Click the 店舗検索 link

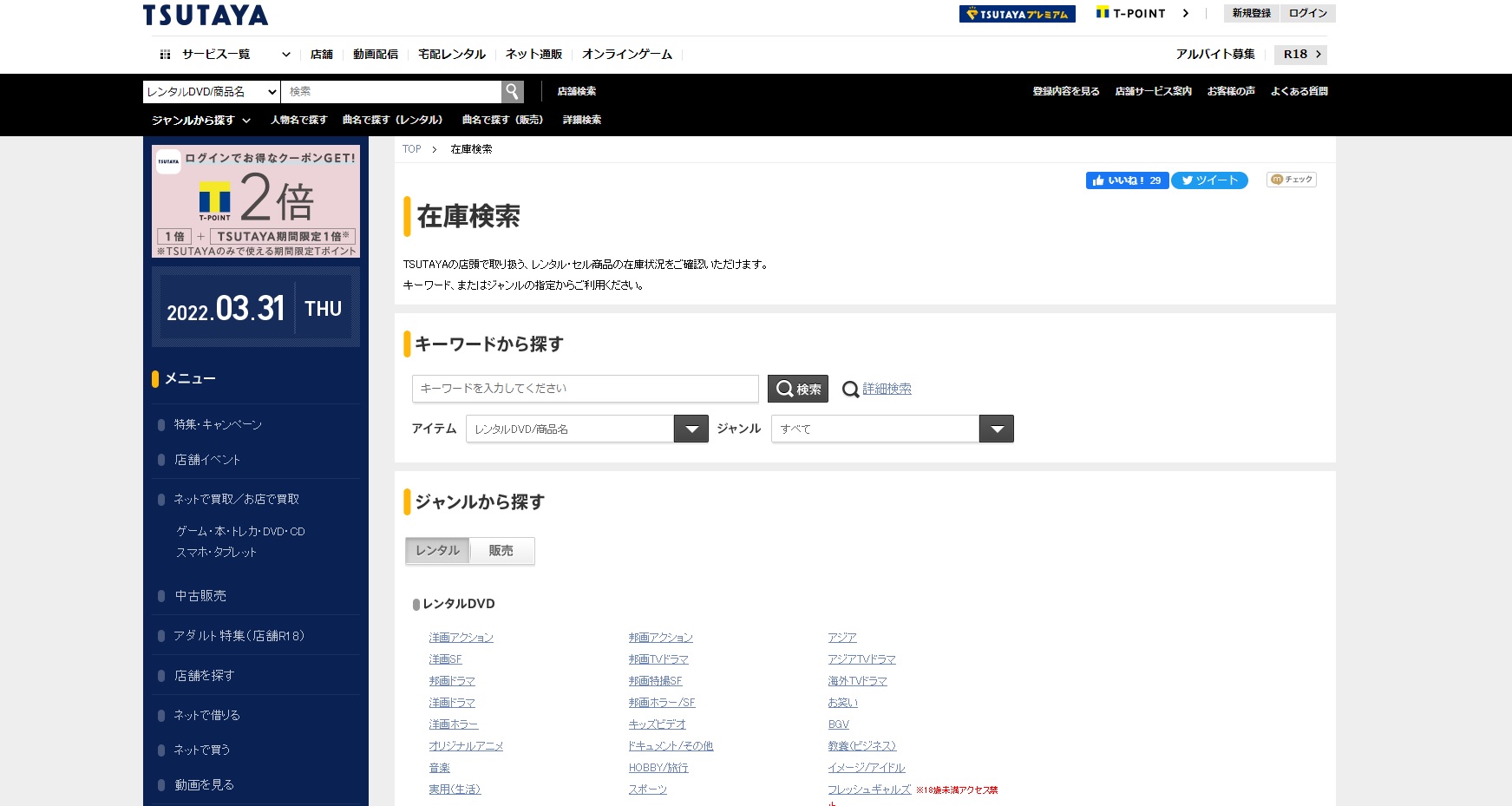coord(576,91)
